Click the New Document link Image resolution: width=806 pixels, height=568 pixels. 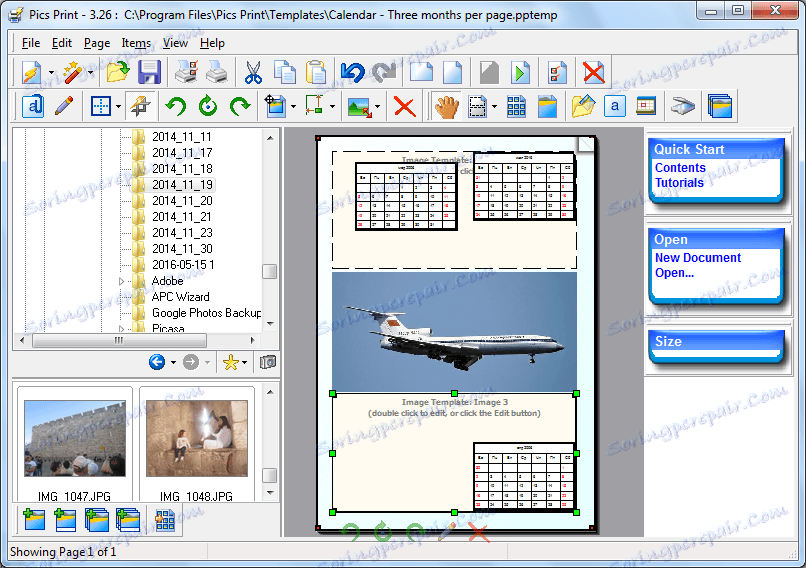tap(698, 258)
